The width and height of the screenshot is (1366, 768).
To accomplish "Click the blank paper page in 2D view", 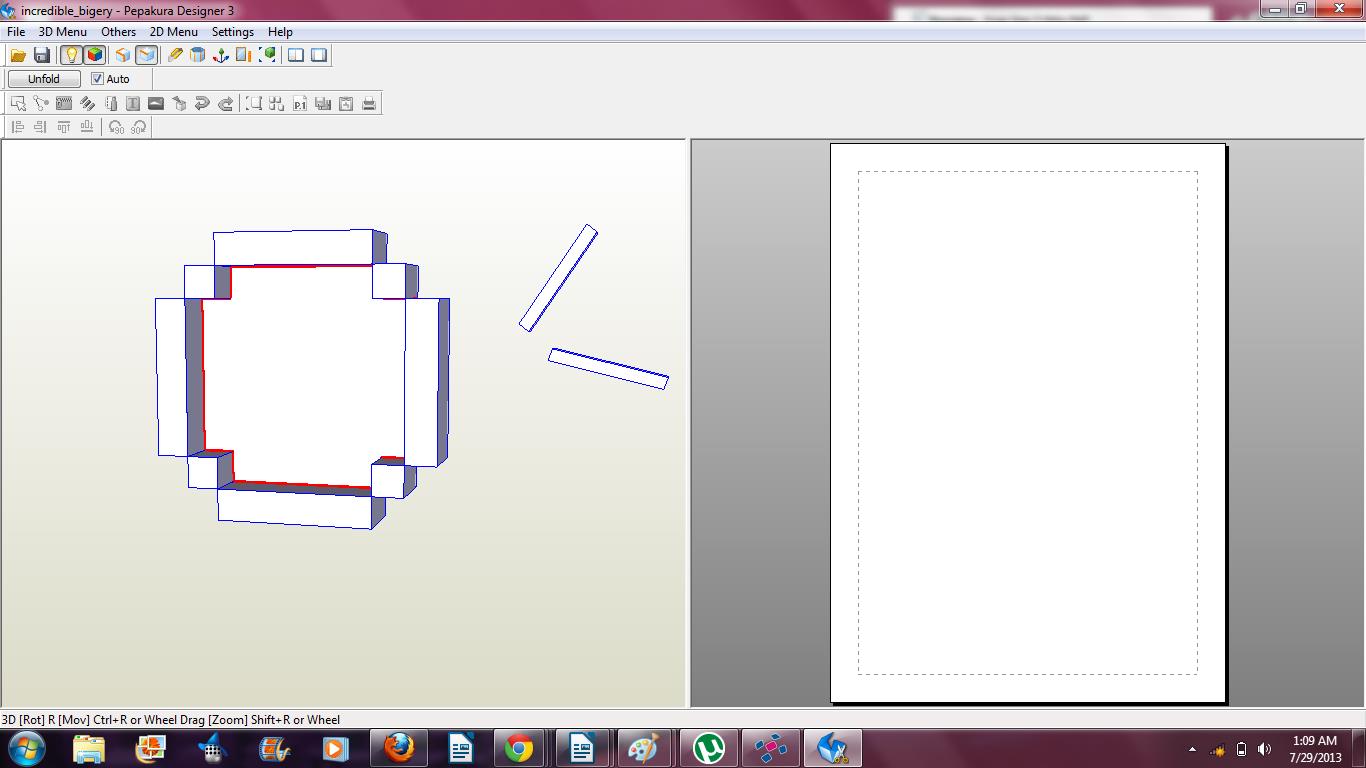I will point(1028,423).
